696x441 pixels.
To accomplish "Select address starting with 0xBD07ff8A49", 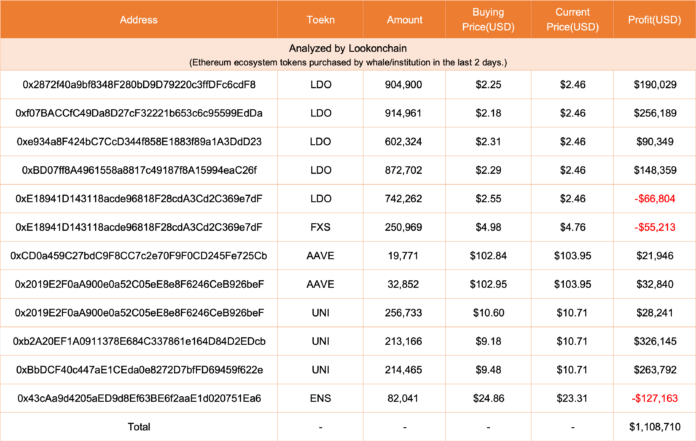I will 139,170.
